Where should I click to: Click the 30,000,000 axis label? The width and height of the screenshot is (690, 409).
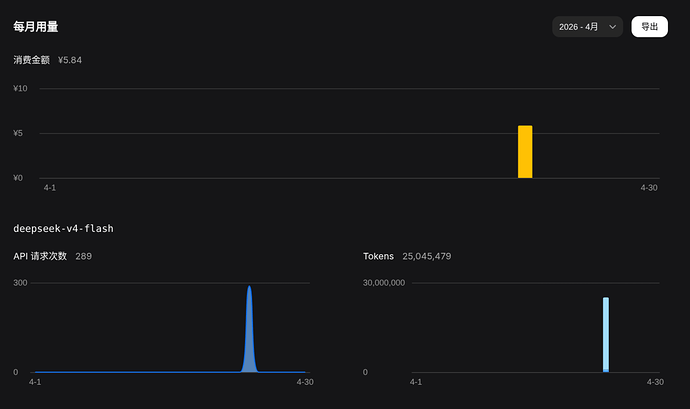[x=384, y=283]
